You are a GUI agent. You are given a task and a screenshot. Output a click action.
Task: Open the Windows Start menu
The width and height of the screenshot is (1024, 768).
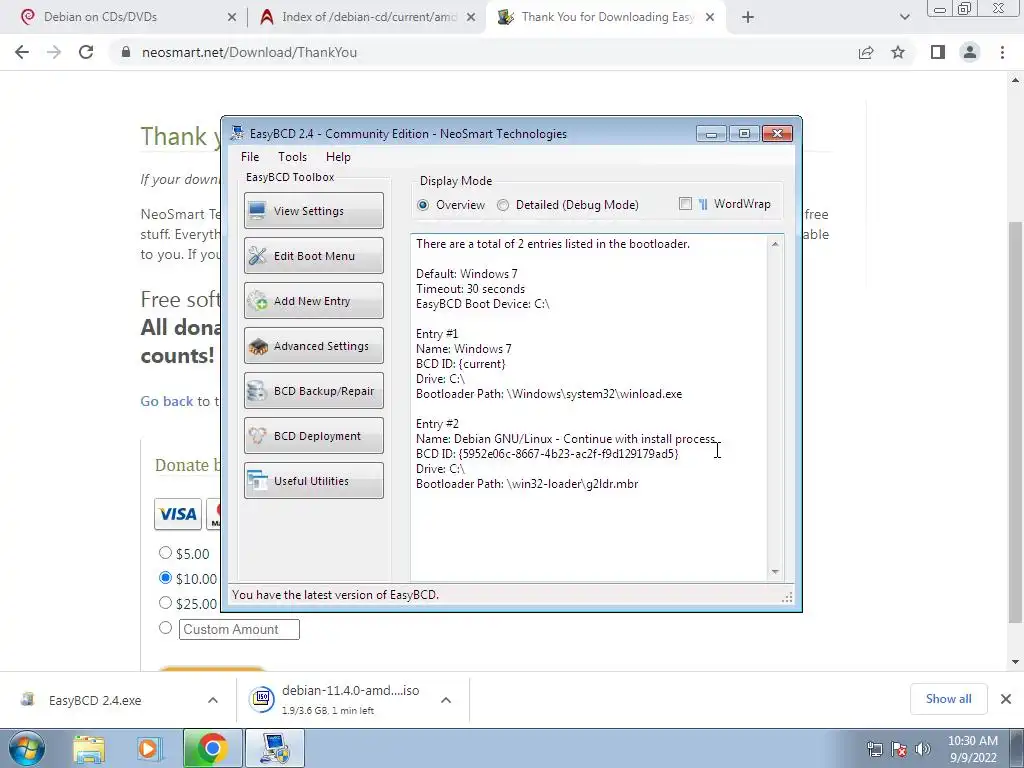point(26,748)
